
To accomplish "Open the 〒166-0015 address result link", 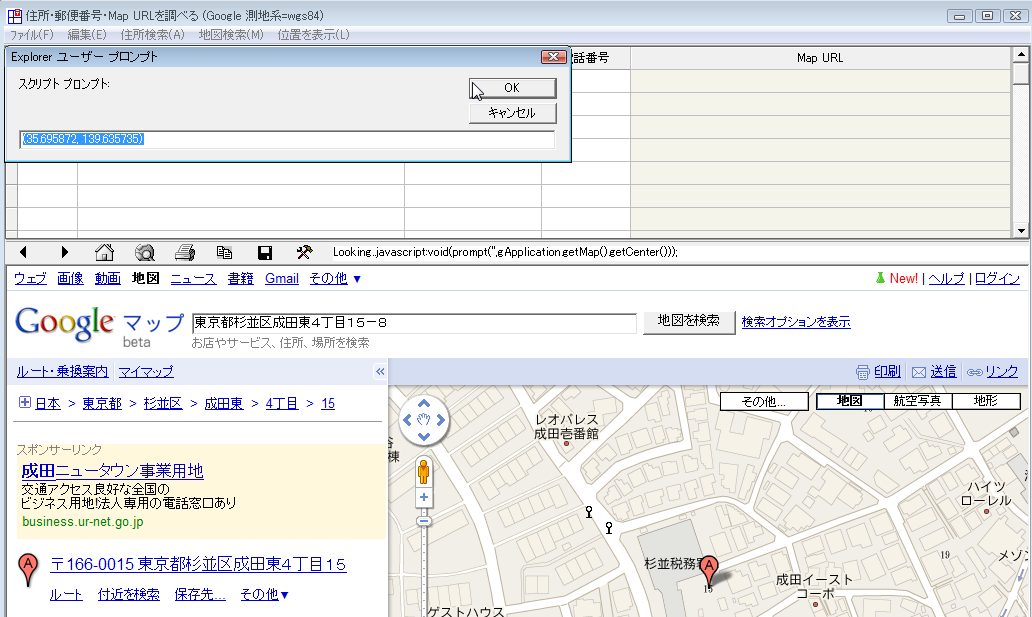I will (x=198, y=564).
